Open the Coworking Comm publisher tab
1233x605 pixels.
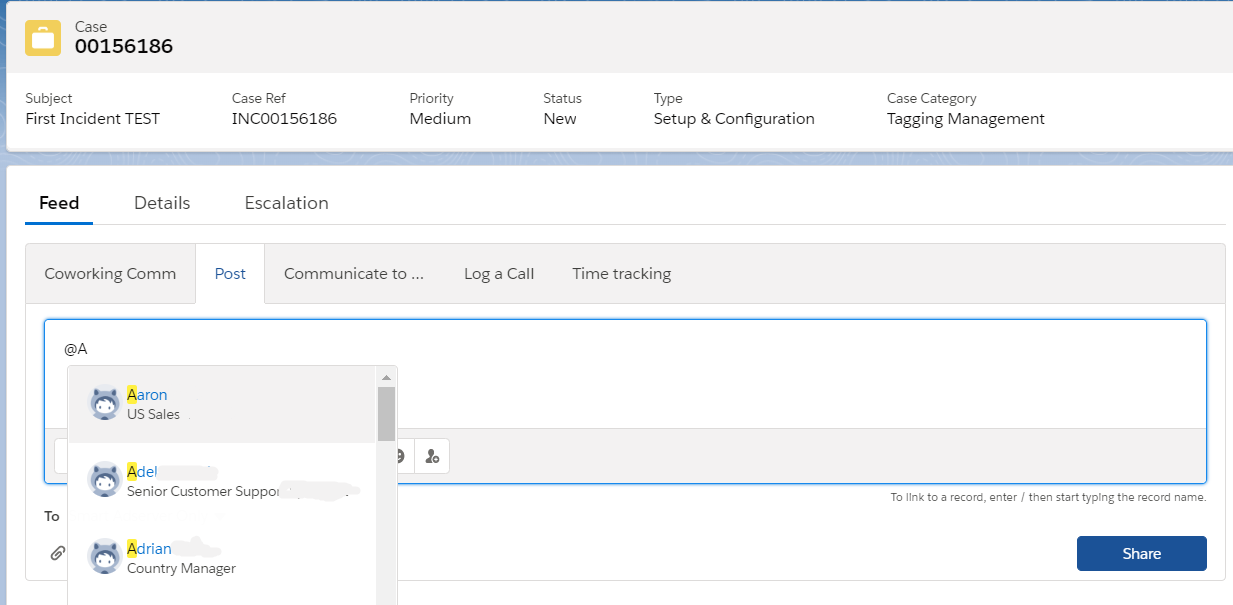[x=110, y=274]
